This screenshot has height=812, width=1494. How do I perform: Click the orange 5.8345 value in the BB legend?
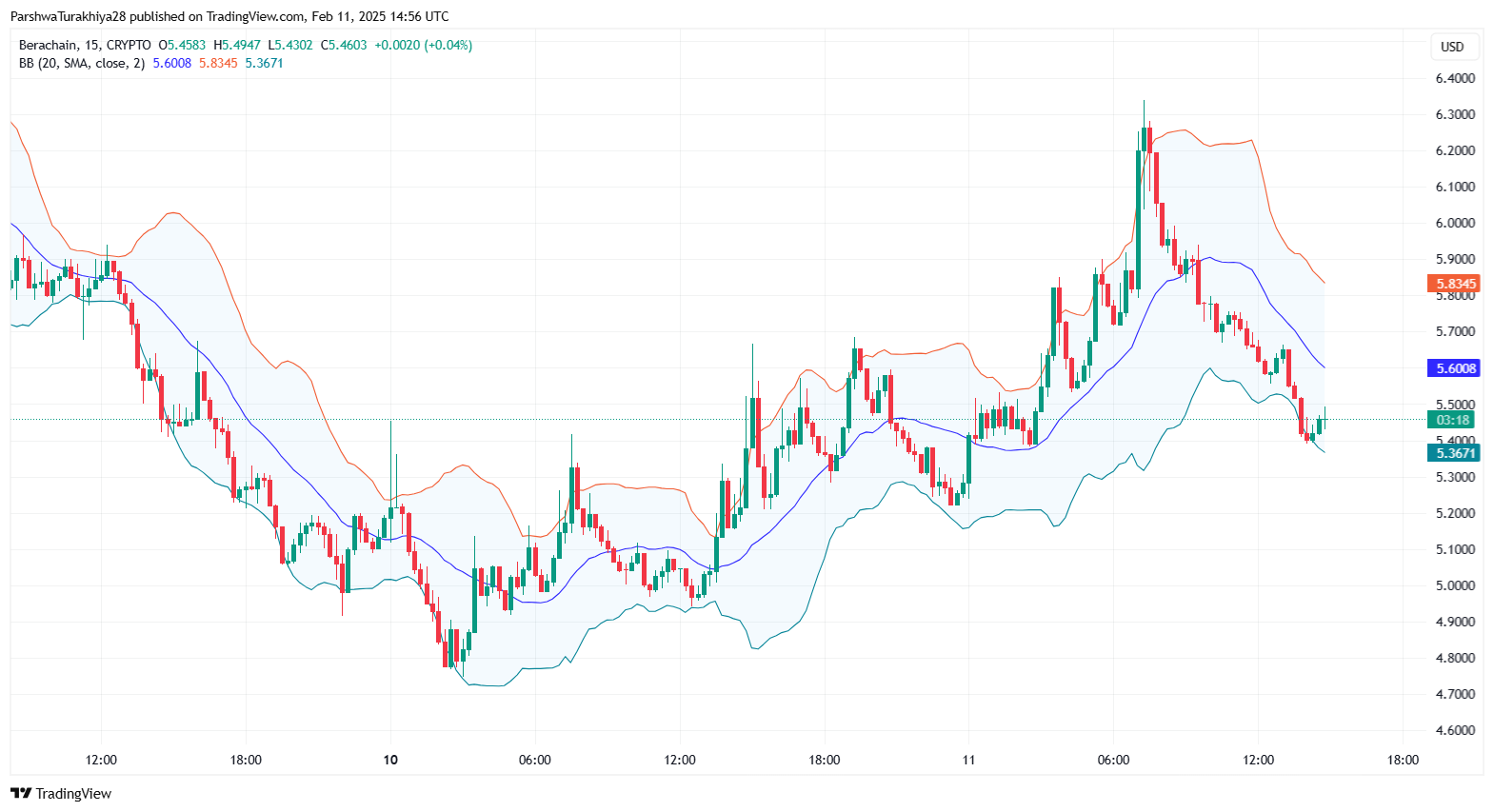pos(218,63)
